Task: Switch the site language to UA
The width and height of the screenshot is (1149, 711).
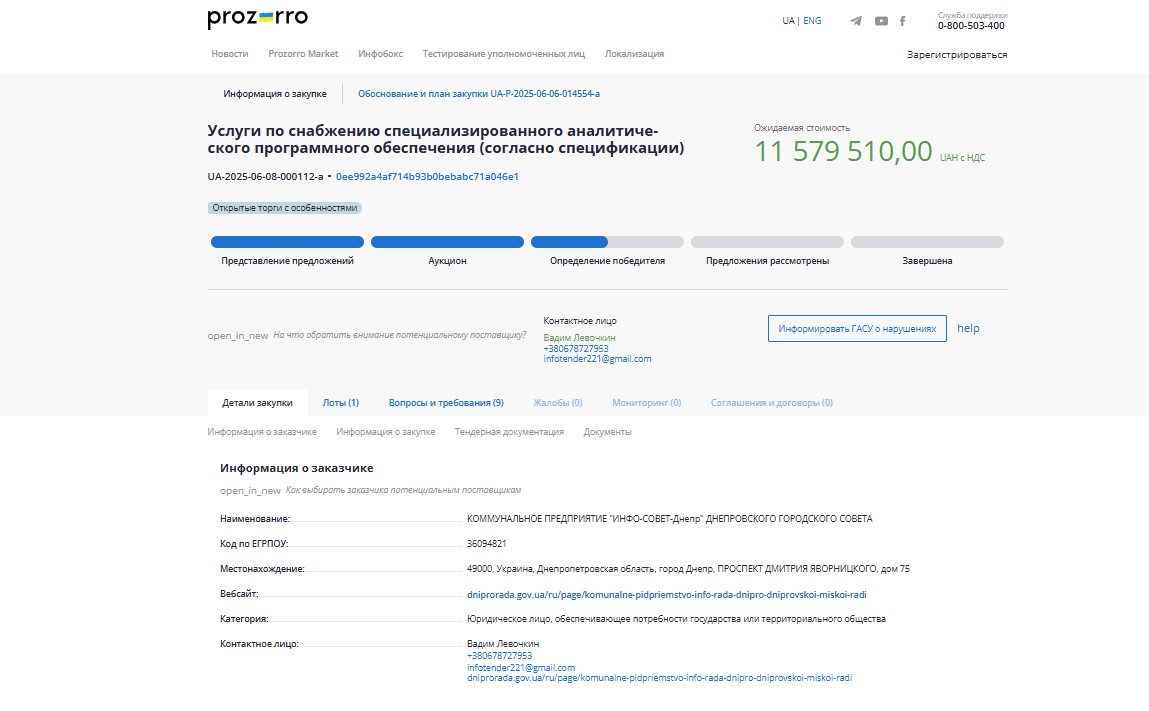Action: point(788,21)
